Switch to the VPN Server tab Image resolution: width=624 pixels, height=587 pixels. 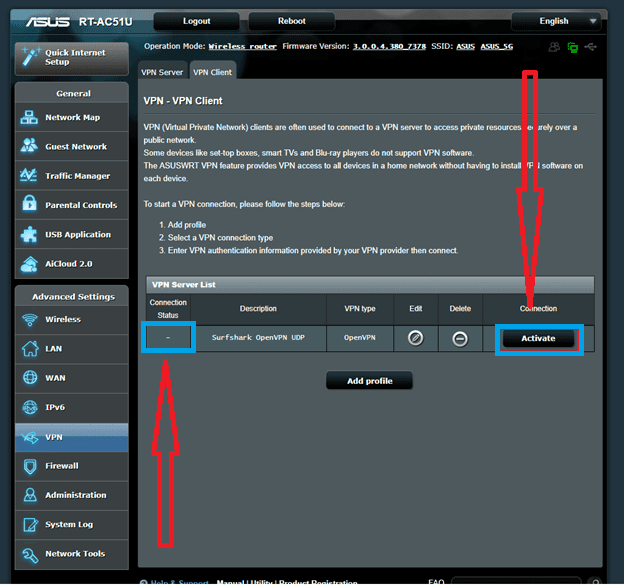[162, 72]
